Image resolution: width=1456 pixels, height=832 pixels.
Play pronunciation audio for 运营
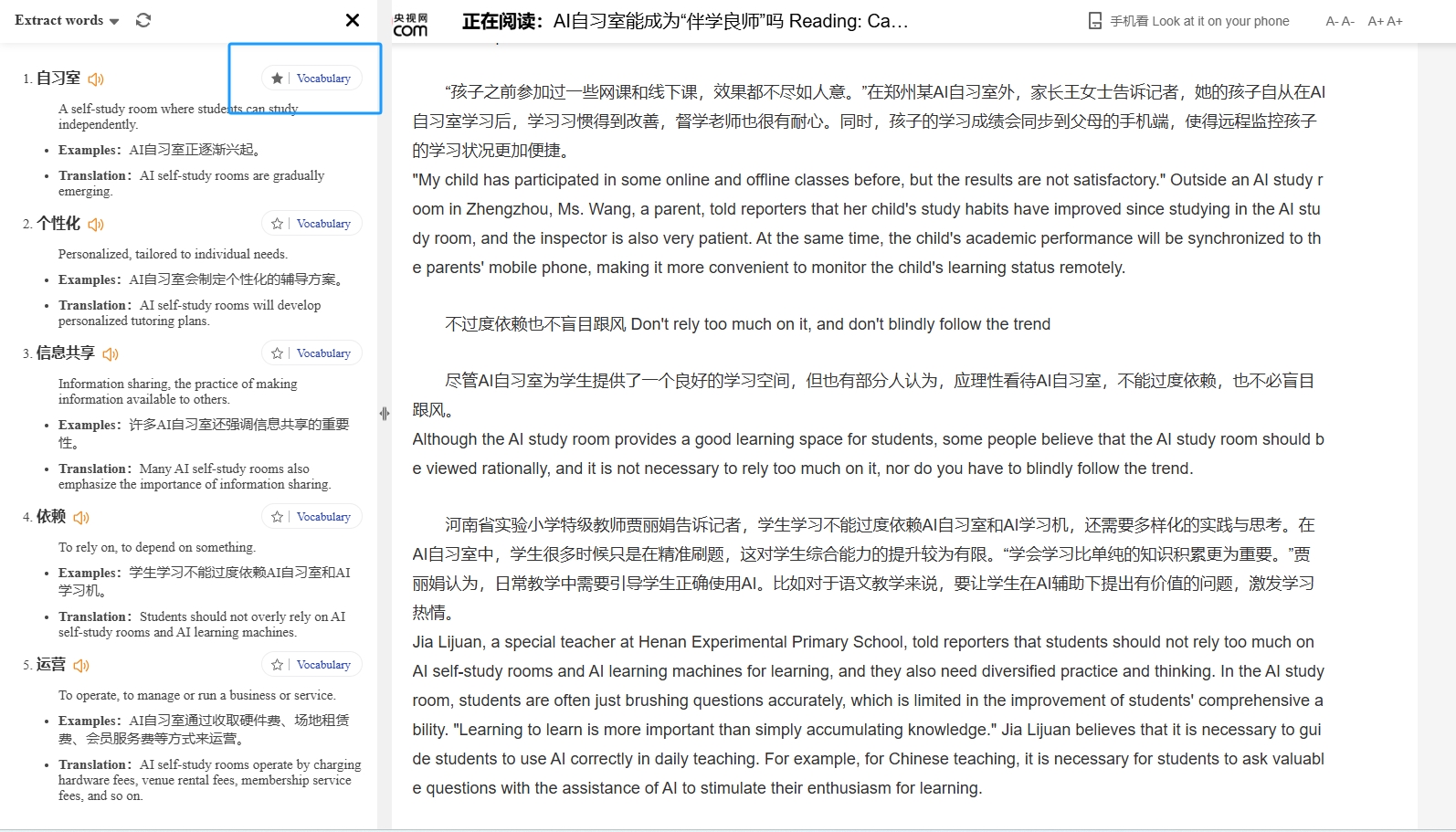coord(81,666)
